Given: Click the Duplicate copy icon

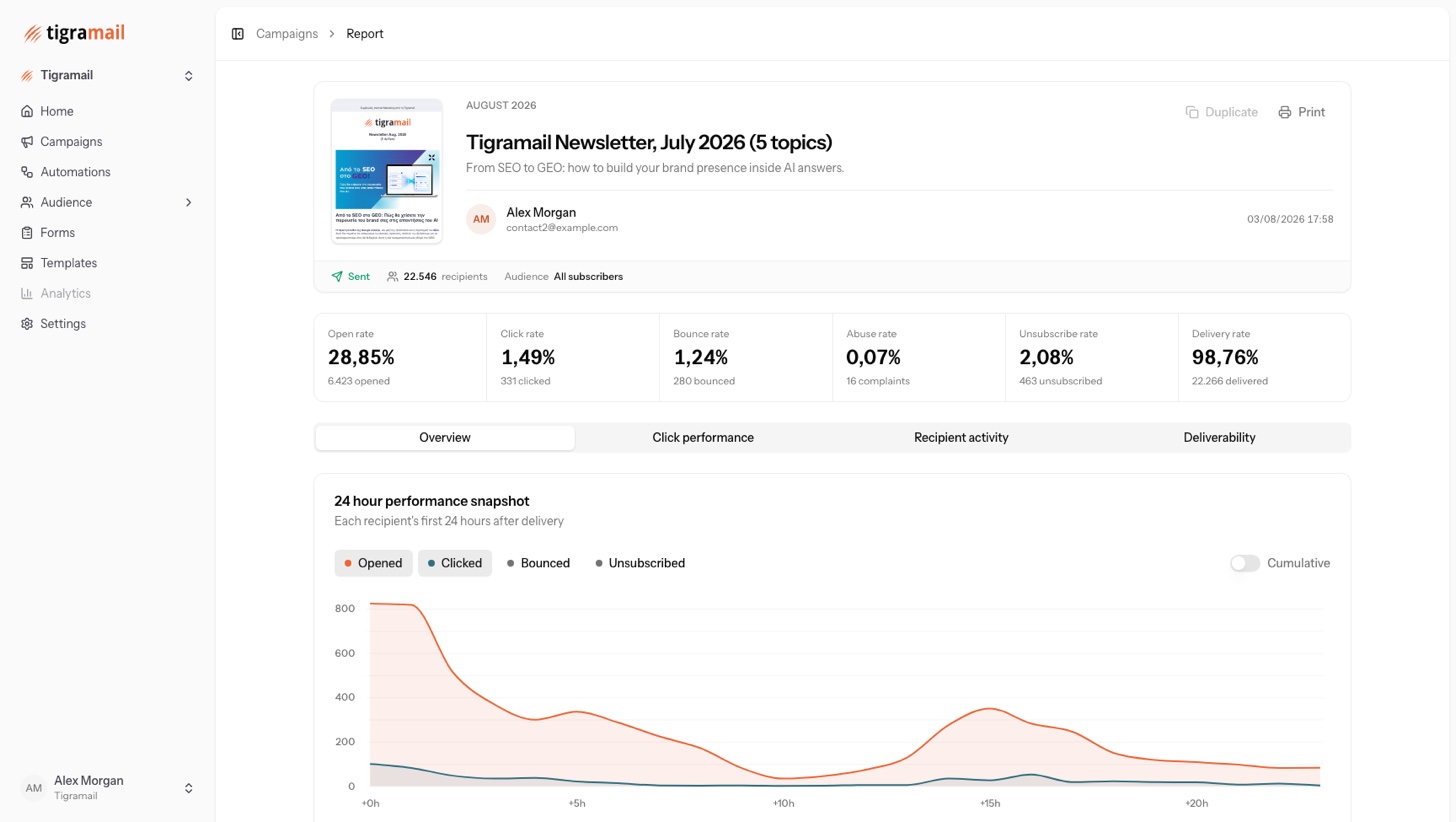Looking at the screenshot, I should click(1192, 112).
